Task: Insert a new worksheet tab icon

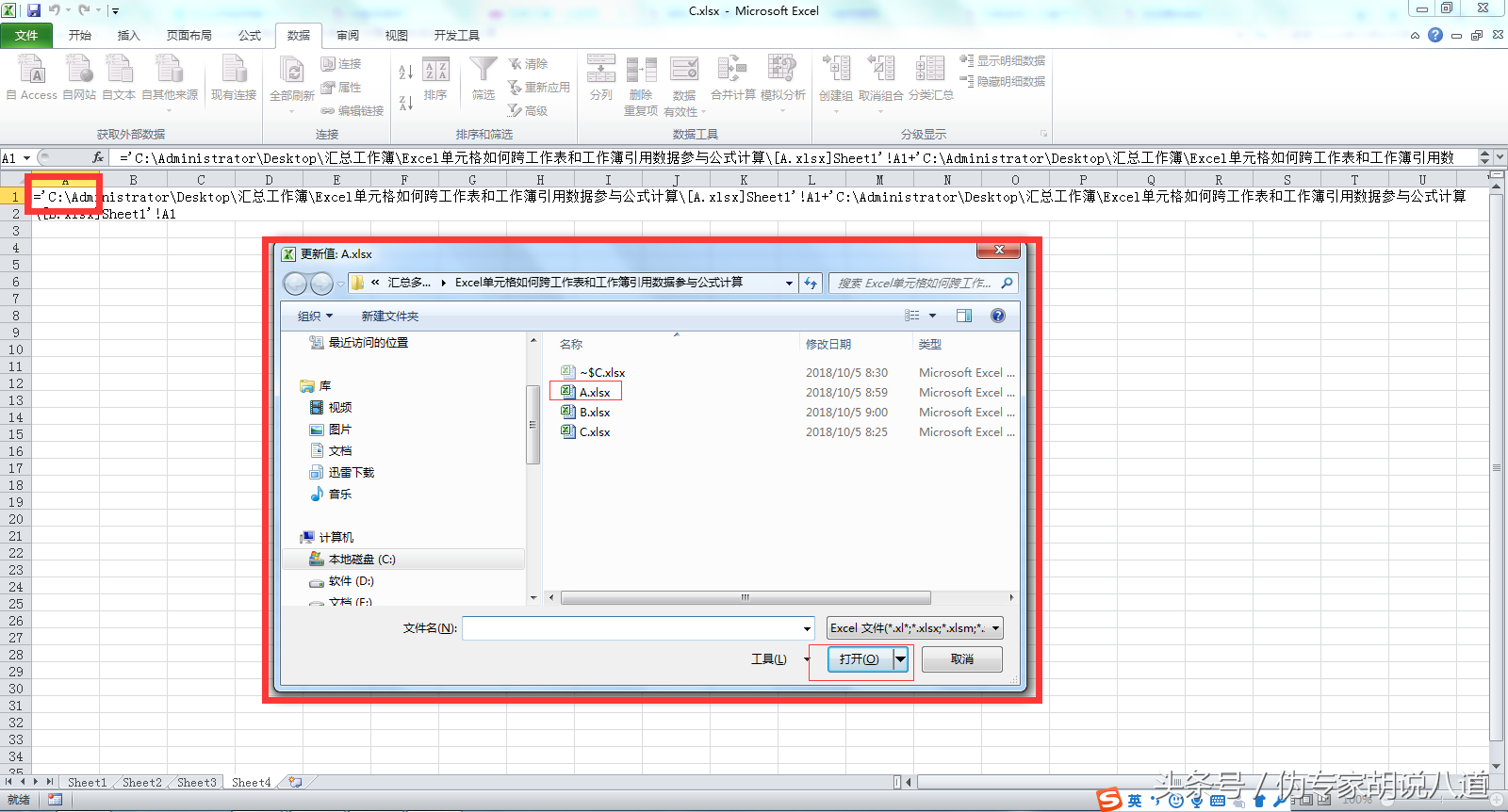Action: point(296,782)
